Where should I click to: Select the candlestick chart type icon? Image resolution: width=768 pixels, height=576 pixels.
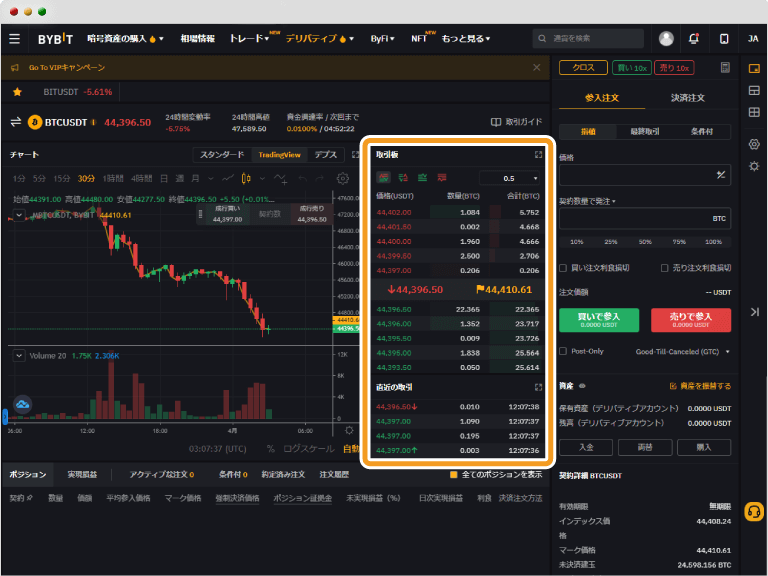pos(246,178)
